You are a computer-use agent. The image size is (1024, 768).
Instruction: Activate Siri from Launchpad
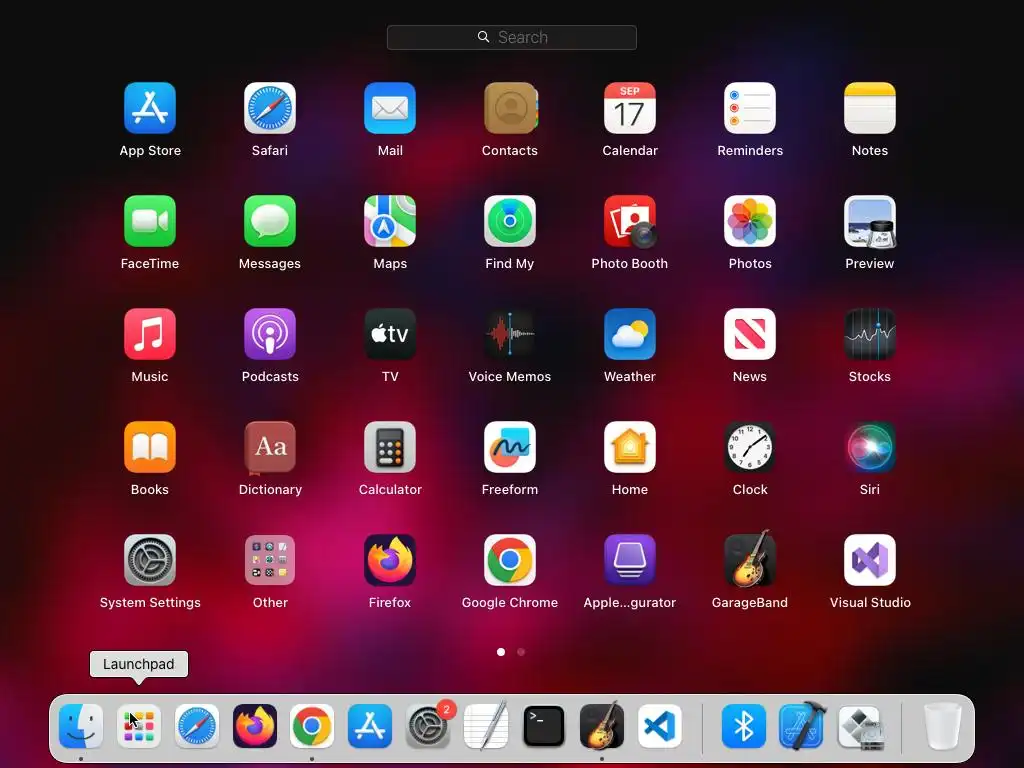(870, 447)
